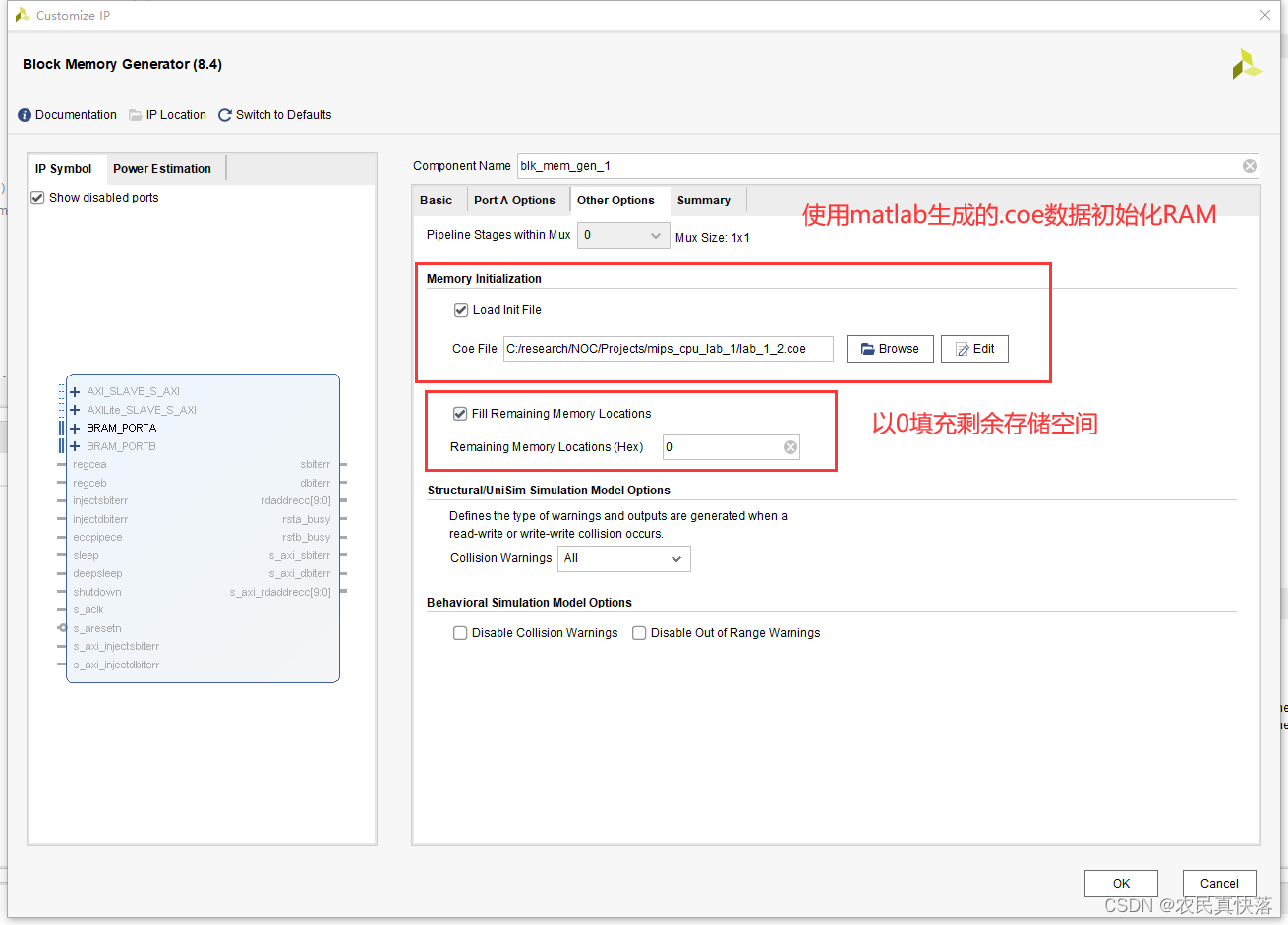The image size is (1288, 925).
Task: Toggle Show disabled ports checkbox
Action: (x=37, y=198)
